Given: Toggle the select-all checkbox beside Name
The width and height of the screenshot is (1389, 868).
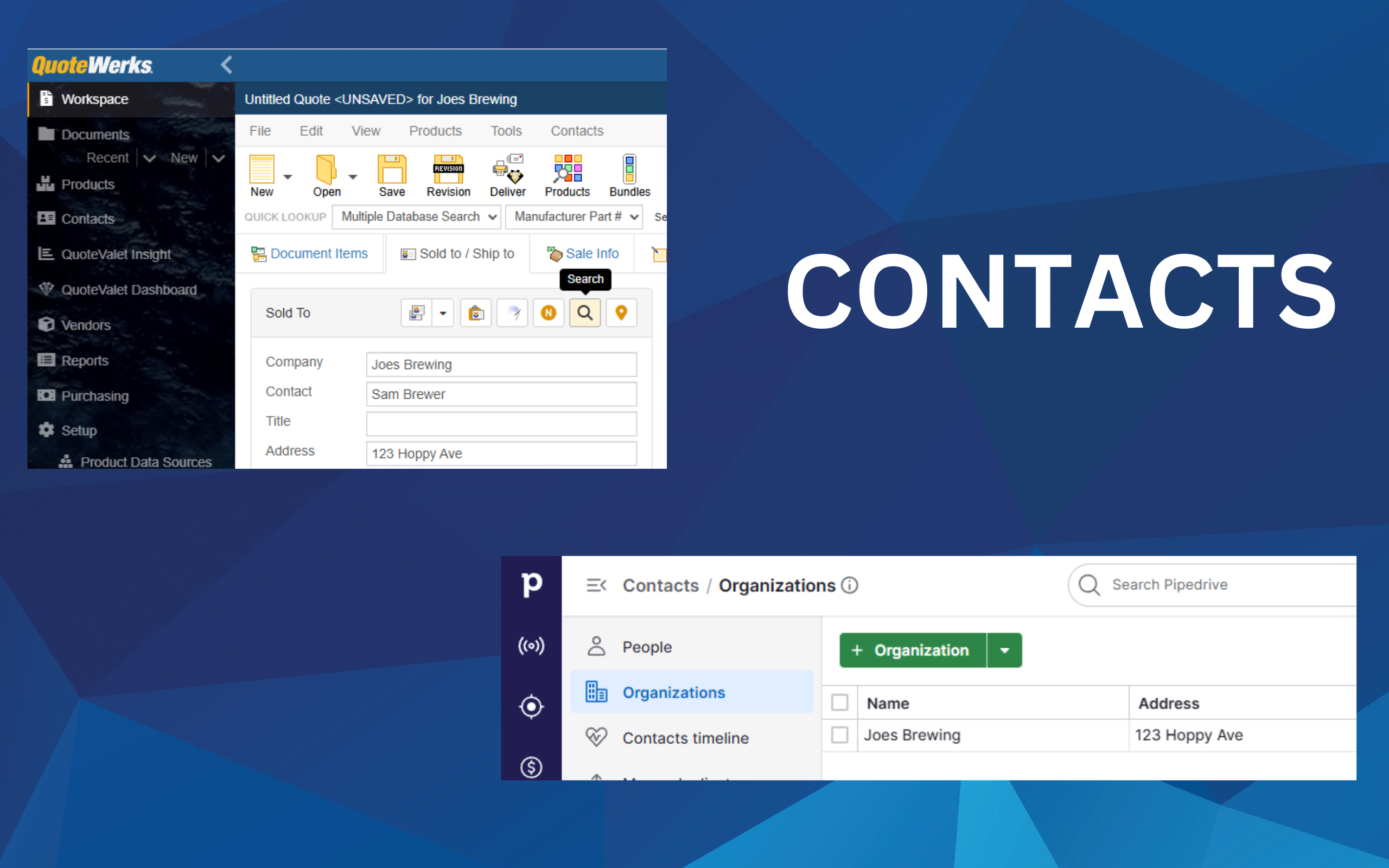Looking at the screenshot, I should point(839,703).
